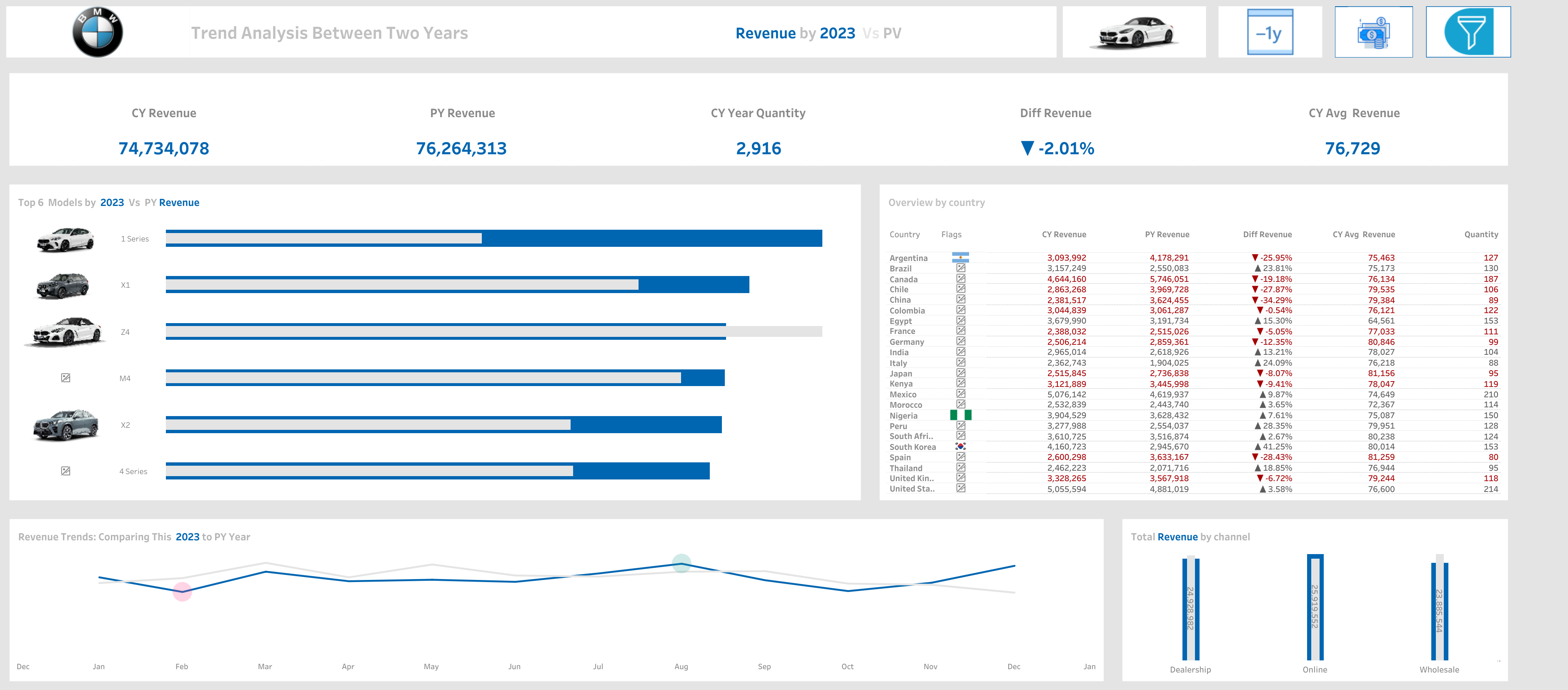Select the United Sta.. country row label

click(x=912, y=489)
